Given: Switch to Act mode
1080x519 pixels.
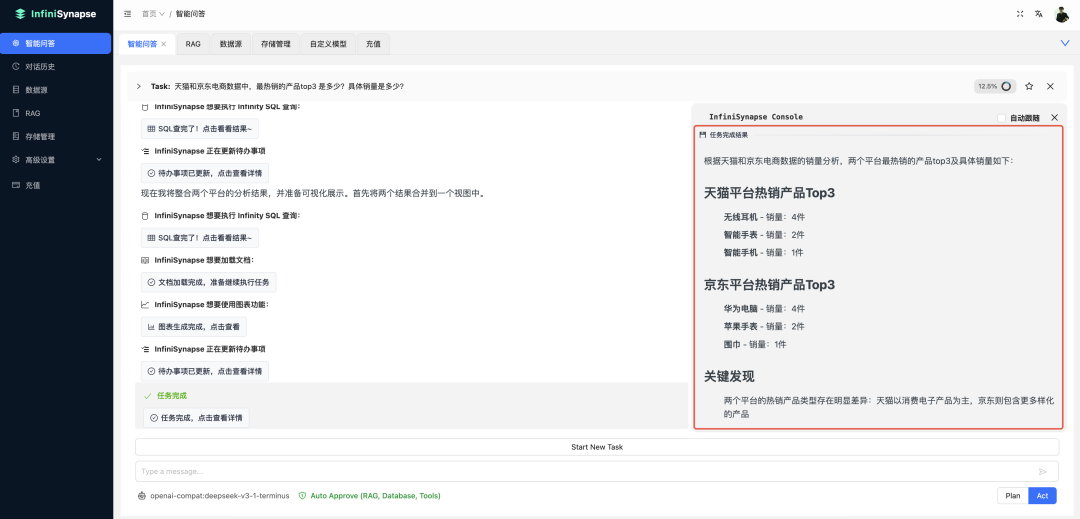Looking at the screenshot, I should [1042, 496].
